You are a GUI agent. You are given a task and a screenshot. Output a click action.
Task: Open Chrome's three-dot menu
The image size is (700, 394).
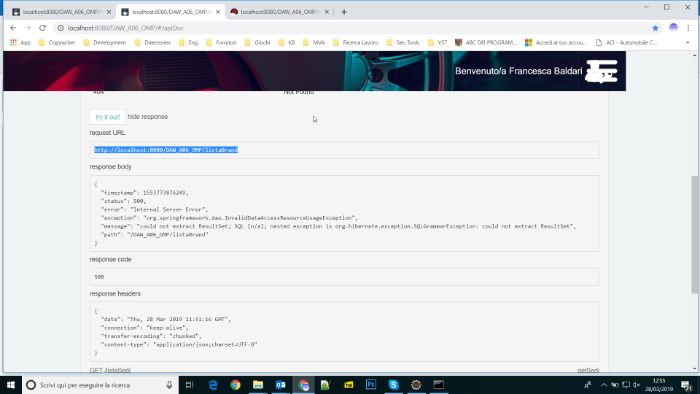click(x=688, y=28)
